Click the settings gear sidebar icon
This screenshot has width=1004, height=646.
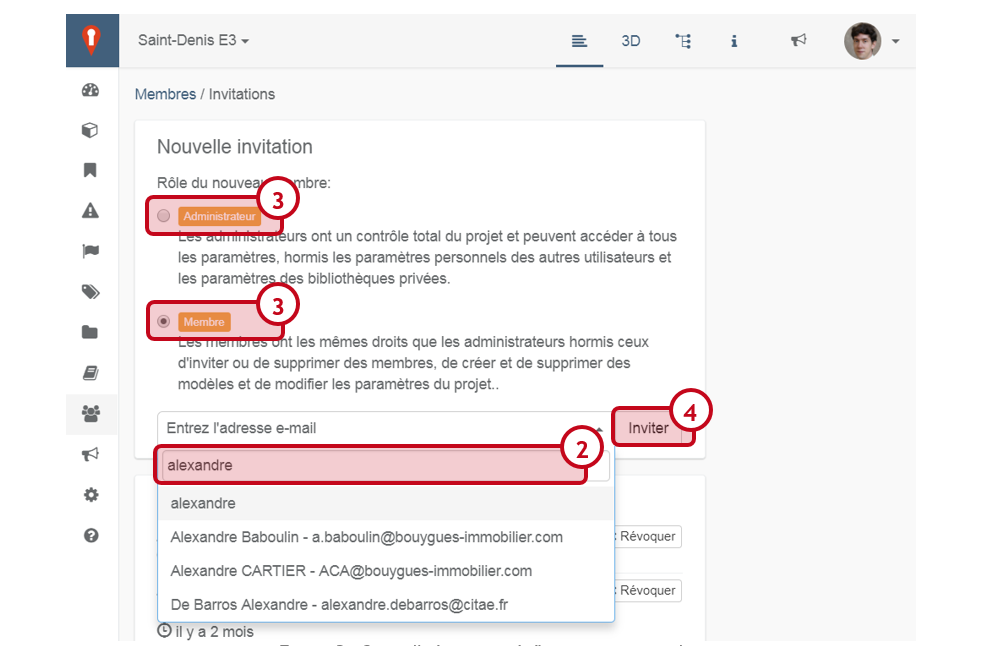tap(91, 494)
